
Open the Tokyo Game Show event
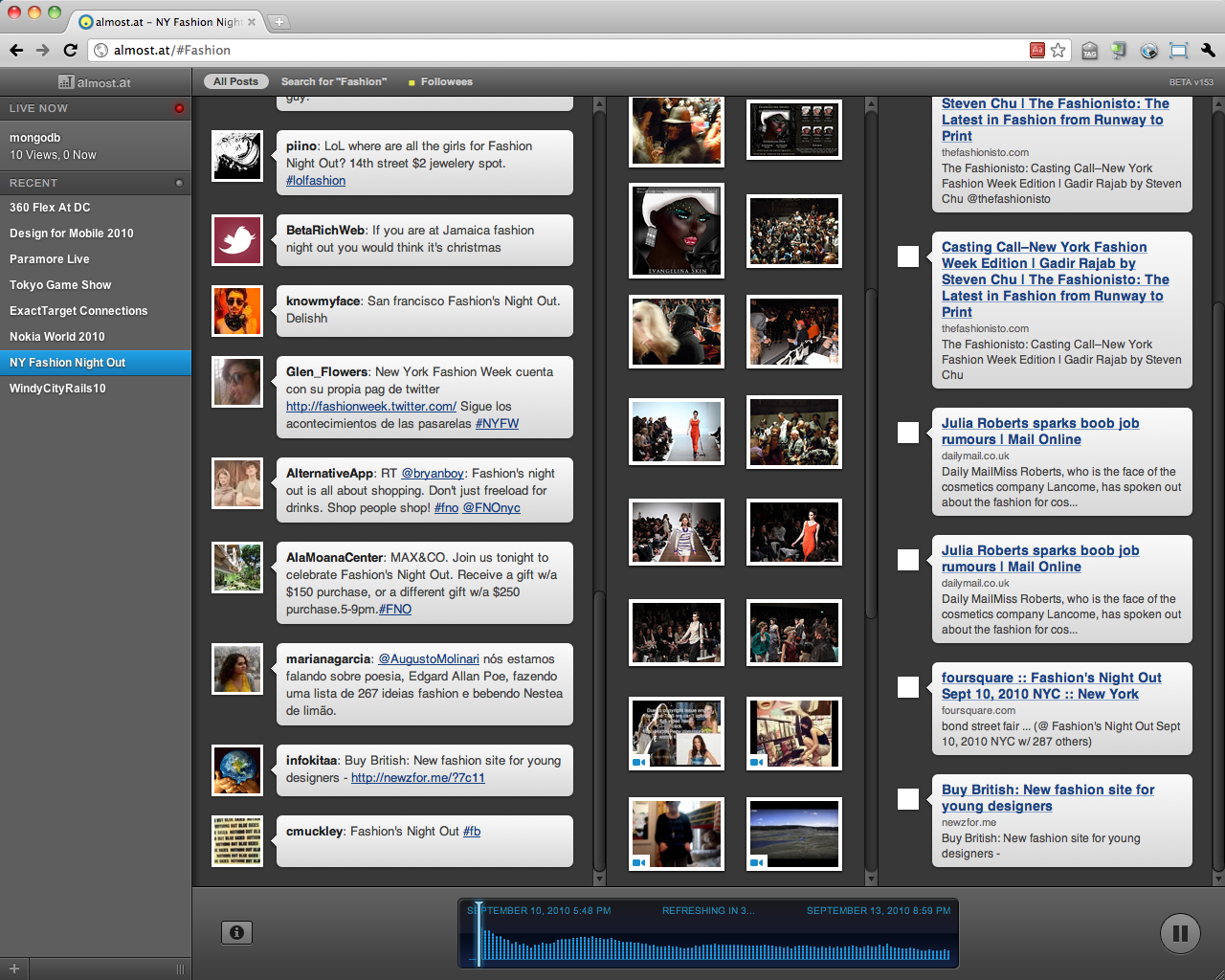[96, 285]
